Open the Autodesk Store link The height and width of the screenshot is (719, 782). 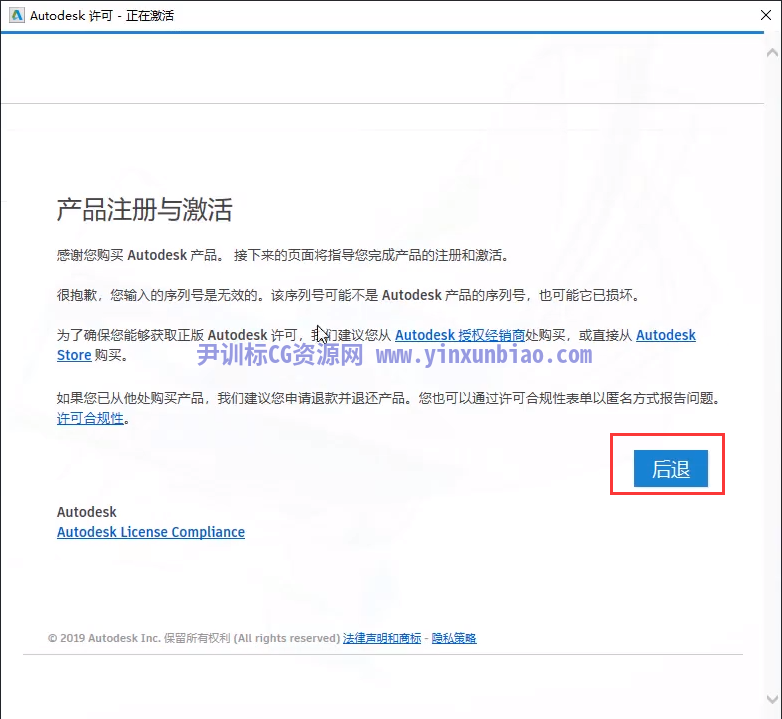point(665,335)
